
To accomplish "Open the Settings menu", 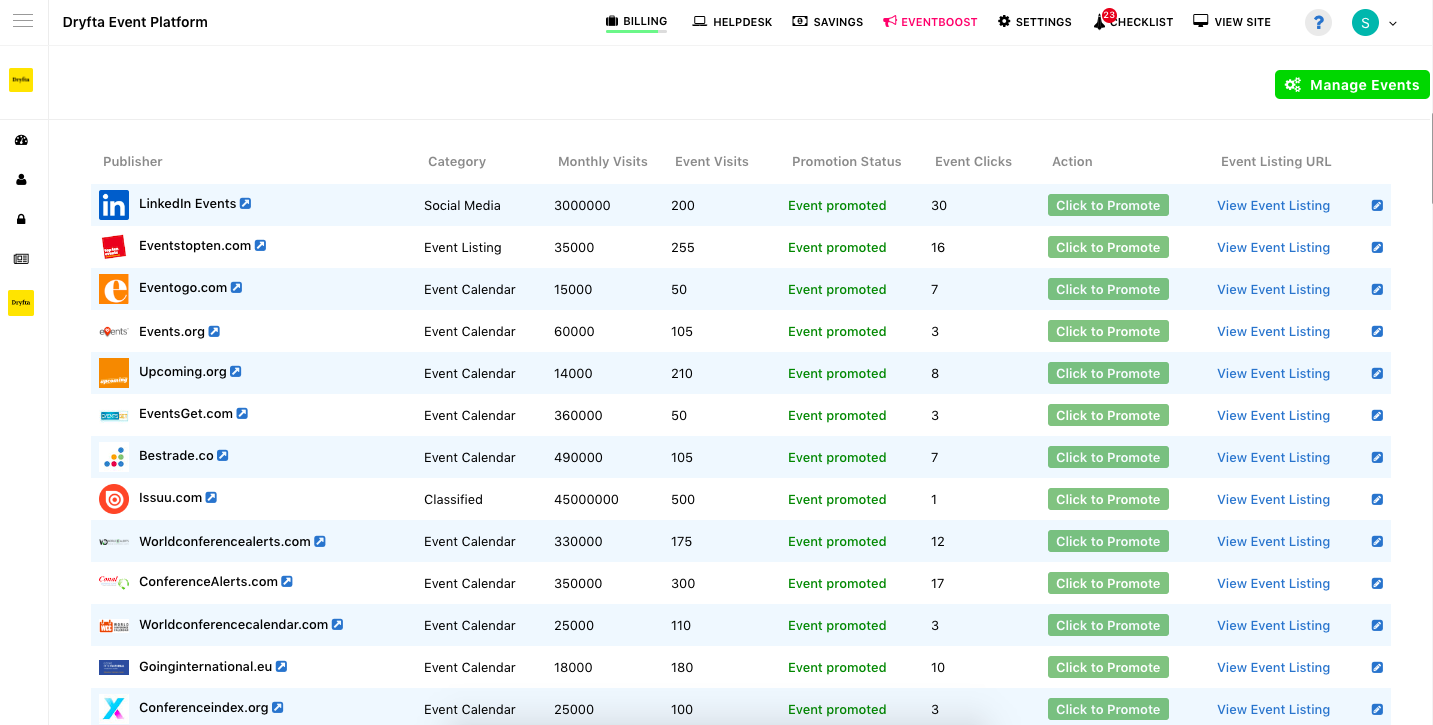I will coord(1034,22).
